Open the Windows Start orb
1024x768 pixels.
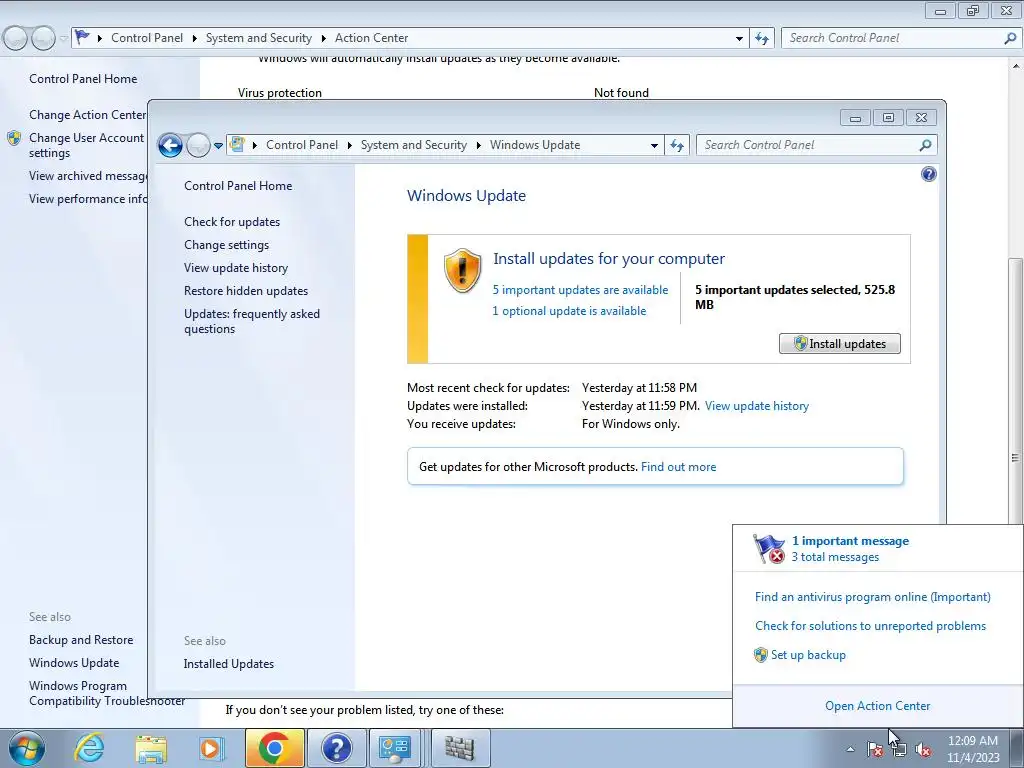click(x=27, y=748)
